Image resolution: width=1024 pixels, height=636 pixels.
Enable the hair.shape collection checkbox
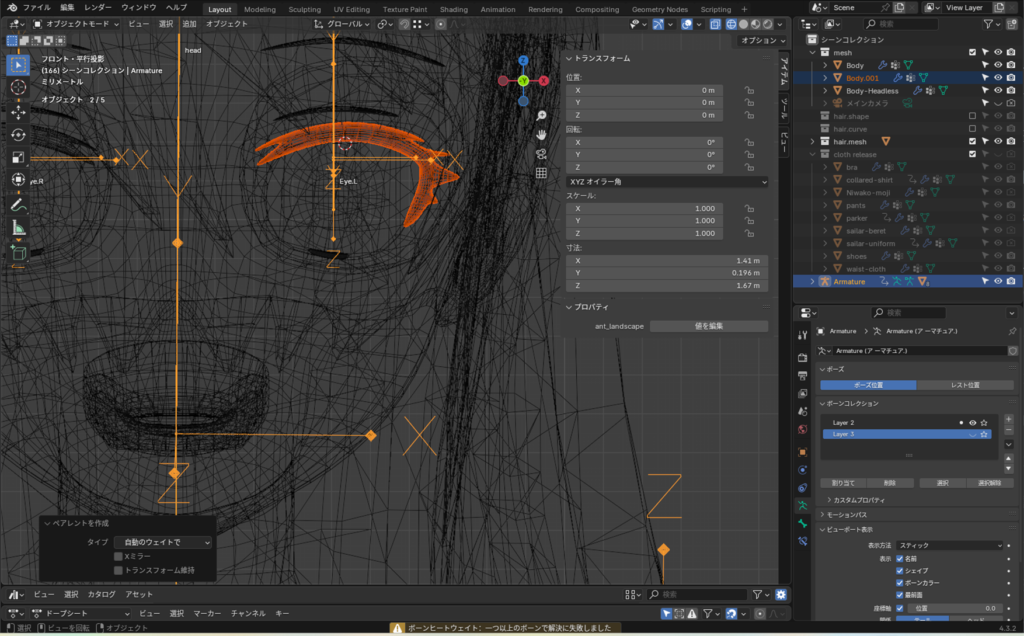(972, 116)
